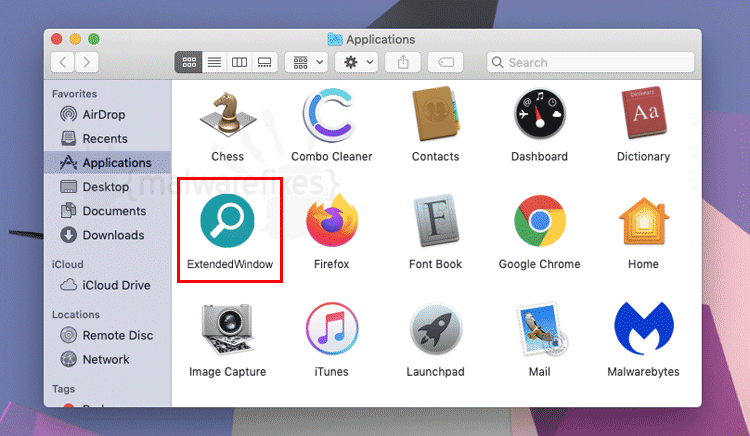Screen dimensions: 750x436
Task: Open Downloads in the sidebar
Action: [x=108, y=235]
